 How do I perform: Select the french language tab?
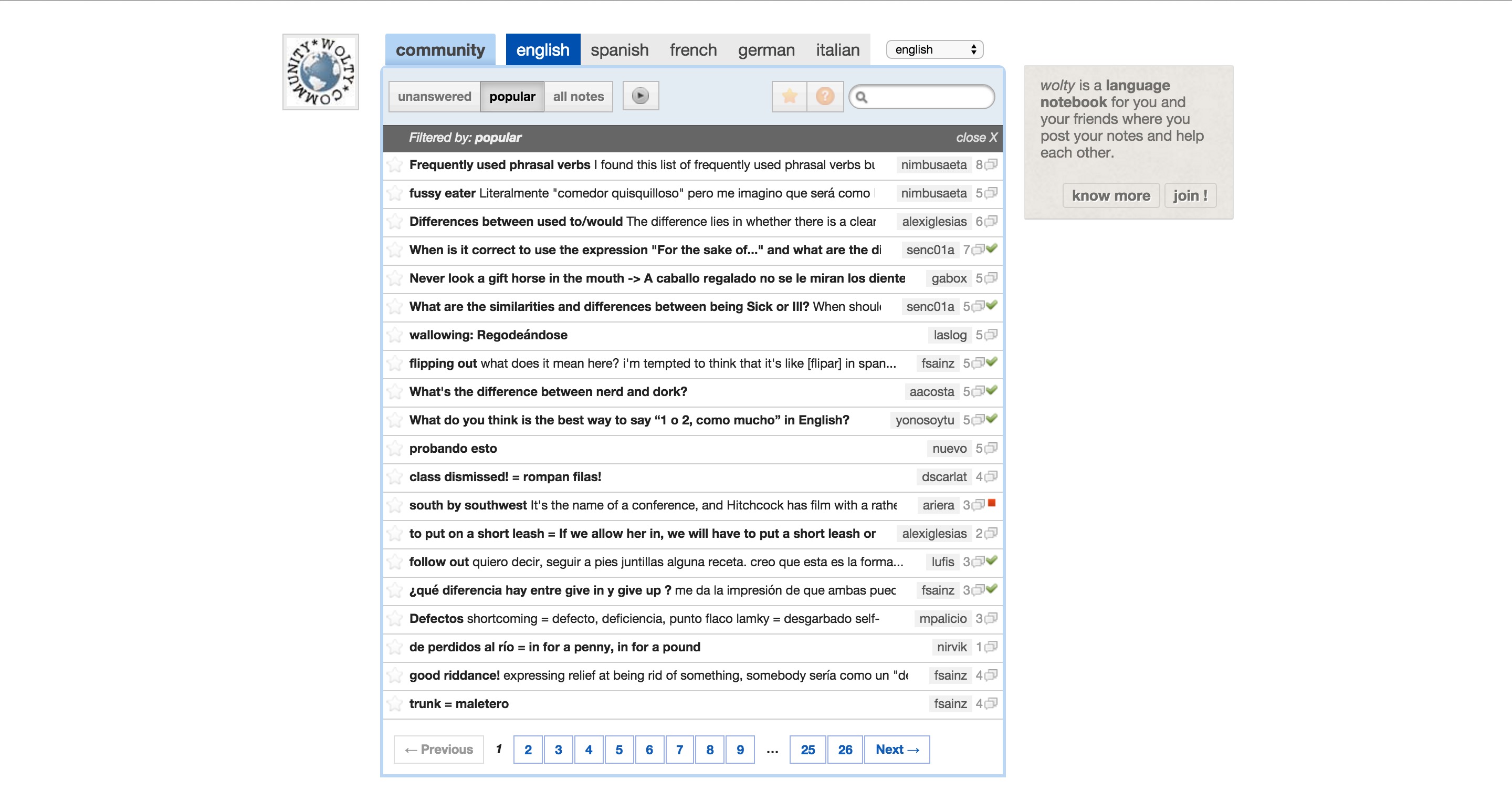693,50
